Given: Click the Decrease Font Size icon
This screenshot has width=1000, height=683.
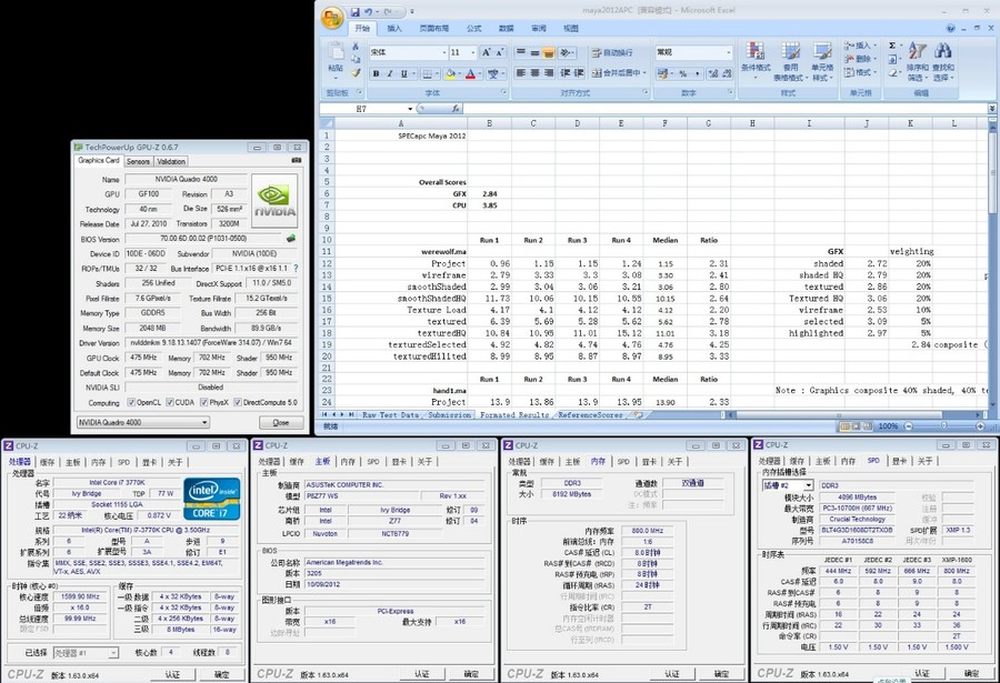Looking at the screenshot, I should 499,52.
